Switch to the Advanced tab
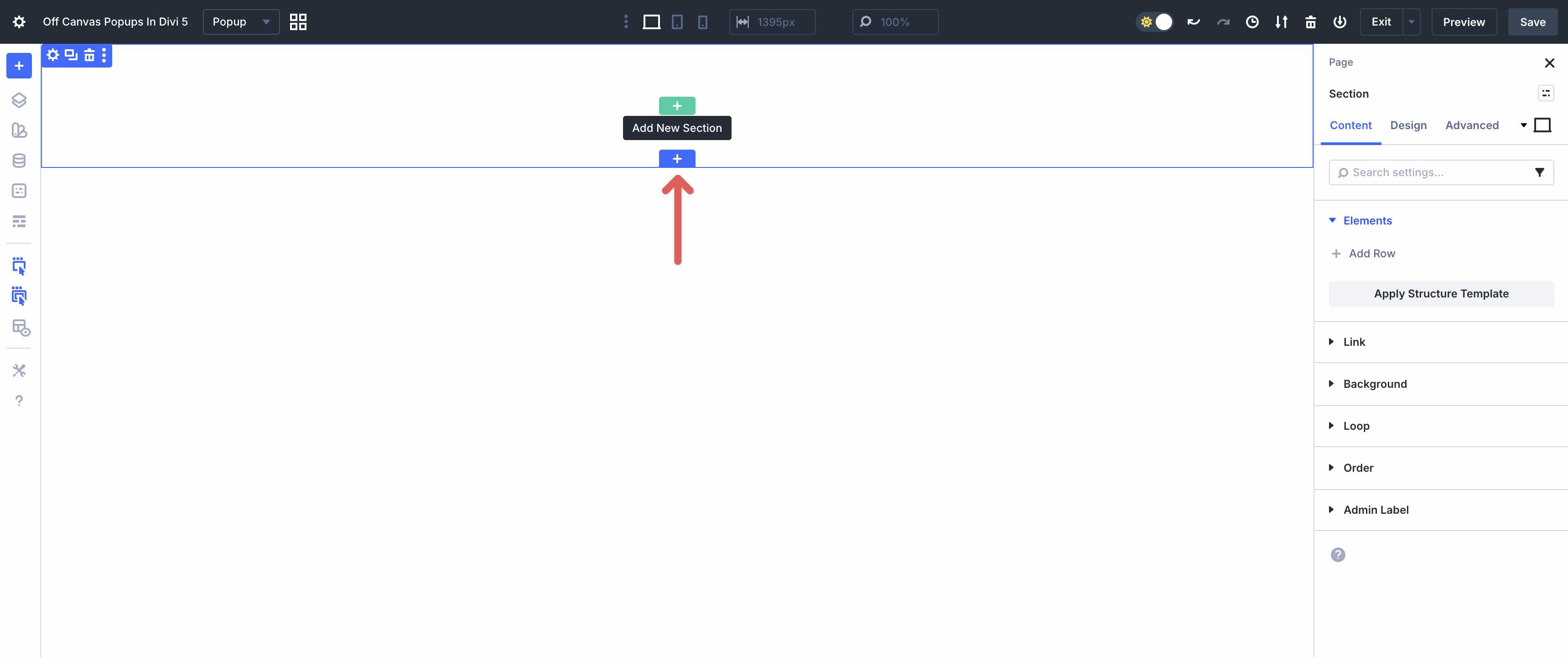This screenshot has height=657, width=1568. click(x=1472, y=125)
